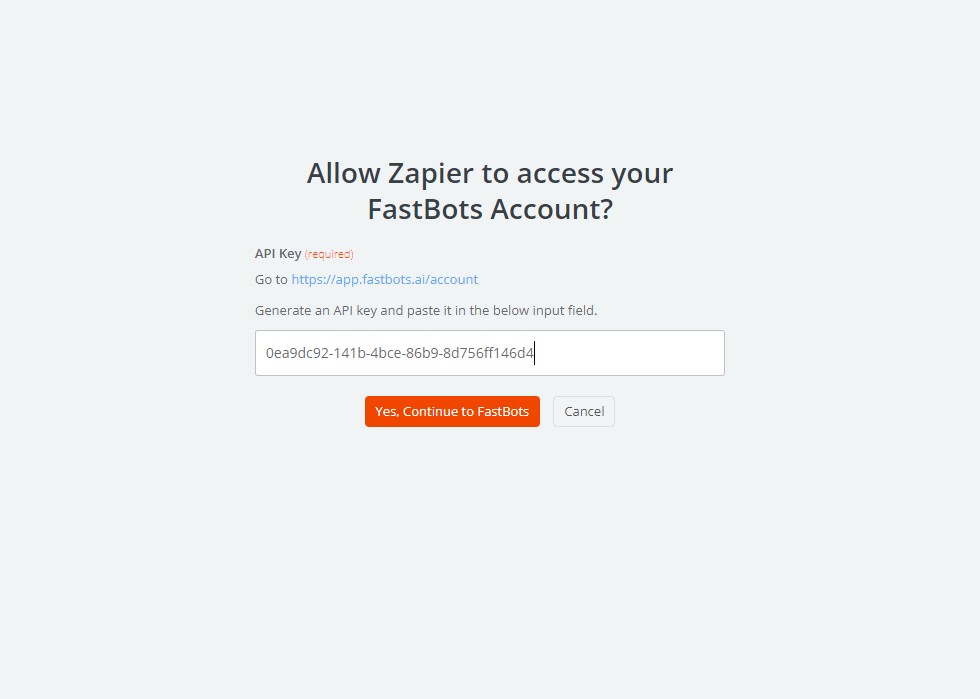980x699 pixels.
Task: Dismiss the dialog via Cancel
Action: [583, 411]
